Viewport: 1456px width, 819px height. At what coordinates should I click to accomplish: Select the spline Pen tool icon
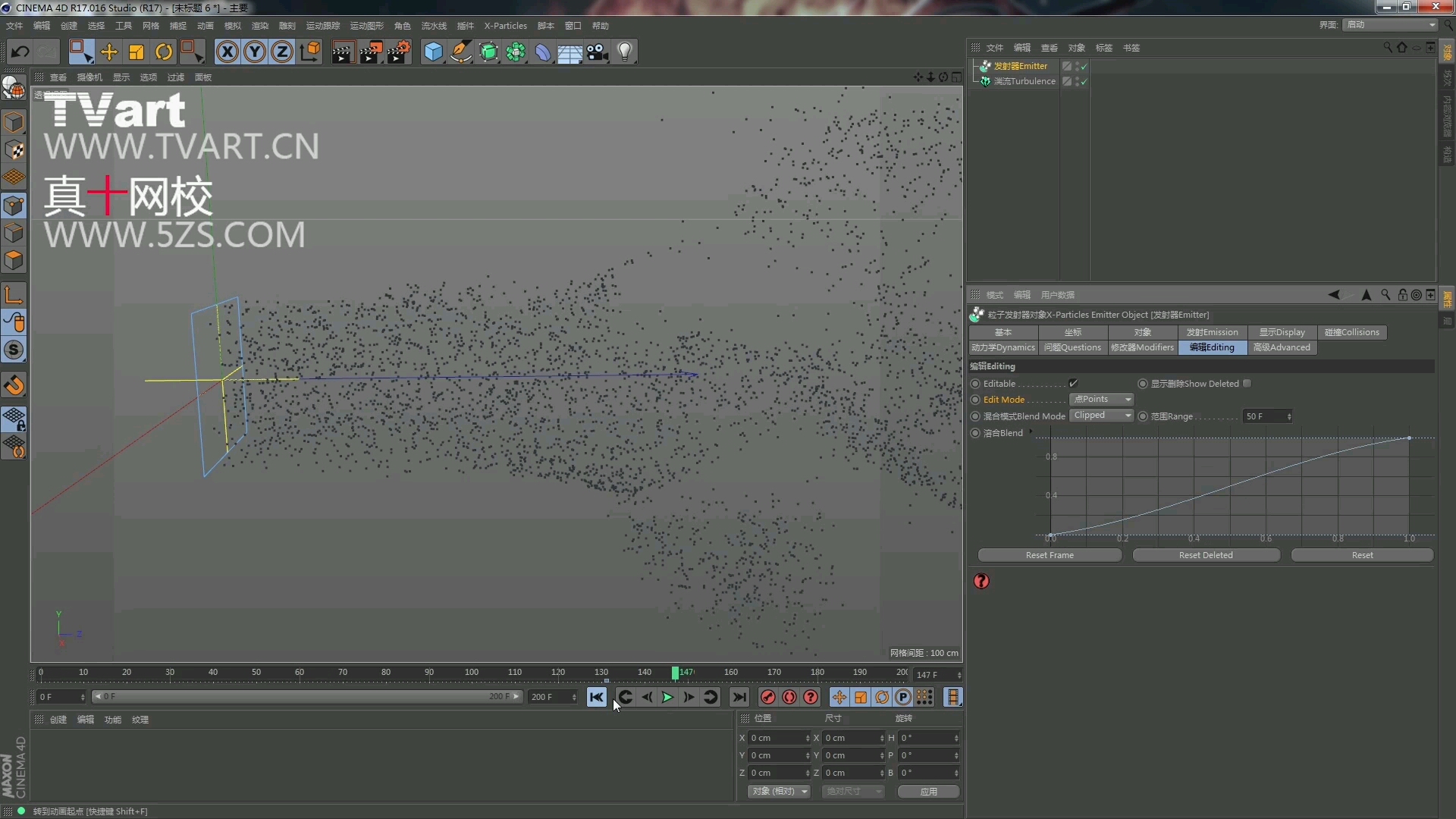coord(461,52)
